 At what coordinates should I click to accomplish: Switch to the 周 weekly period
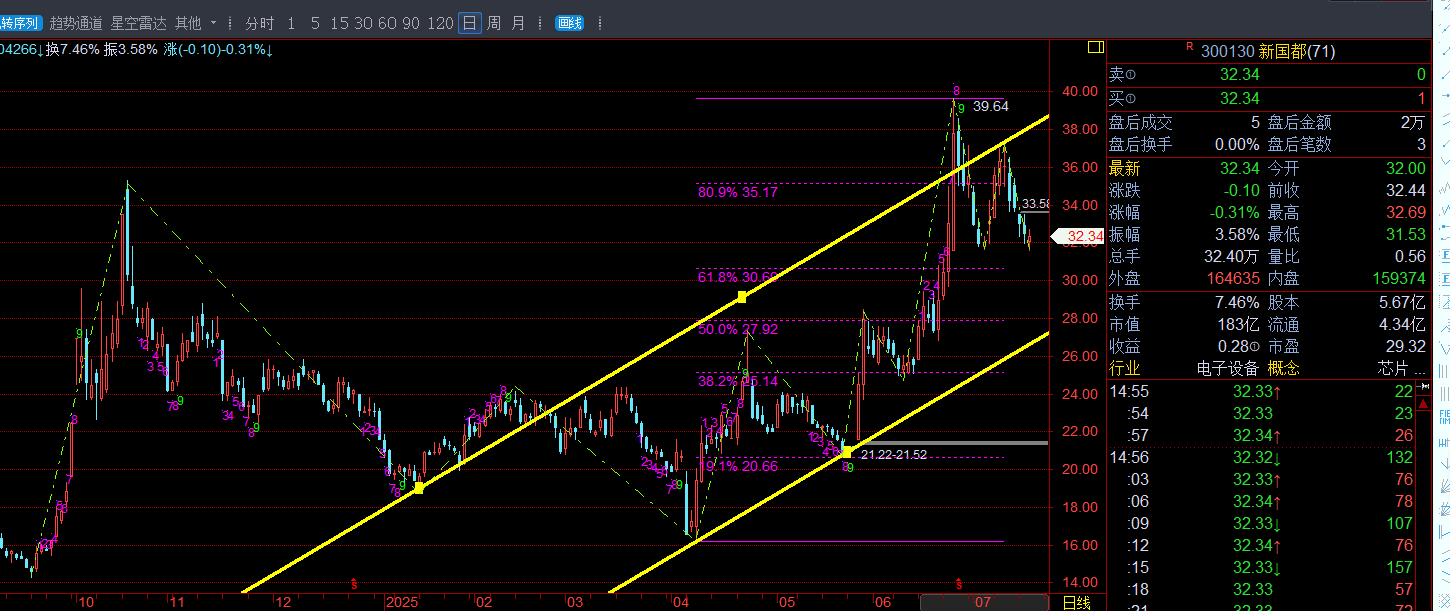point(494,23)
